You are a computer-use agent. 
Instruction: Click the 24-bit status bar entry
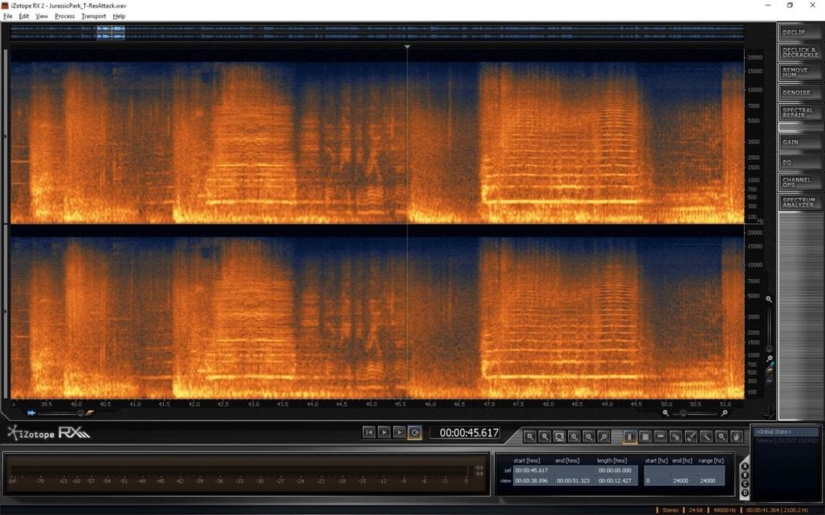click(x=696, y=510)
